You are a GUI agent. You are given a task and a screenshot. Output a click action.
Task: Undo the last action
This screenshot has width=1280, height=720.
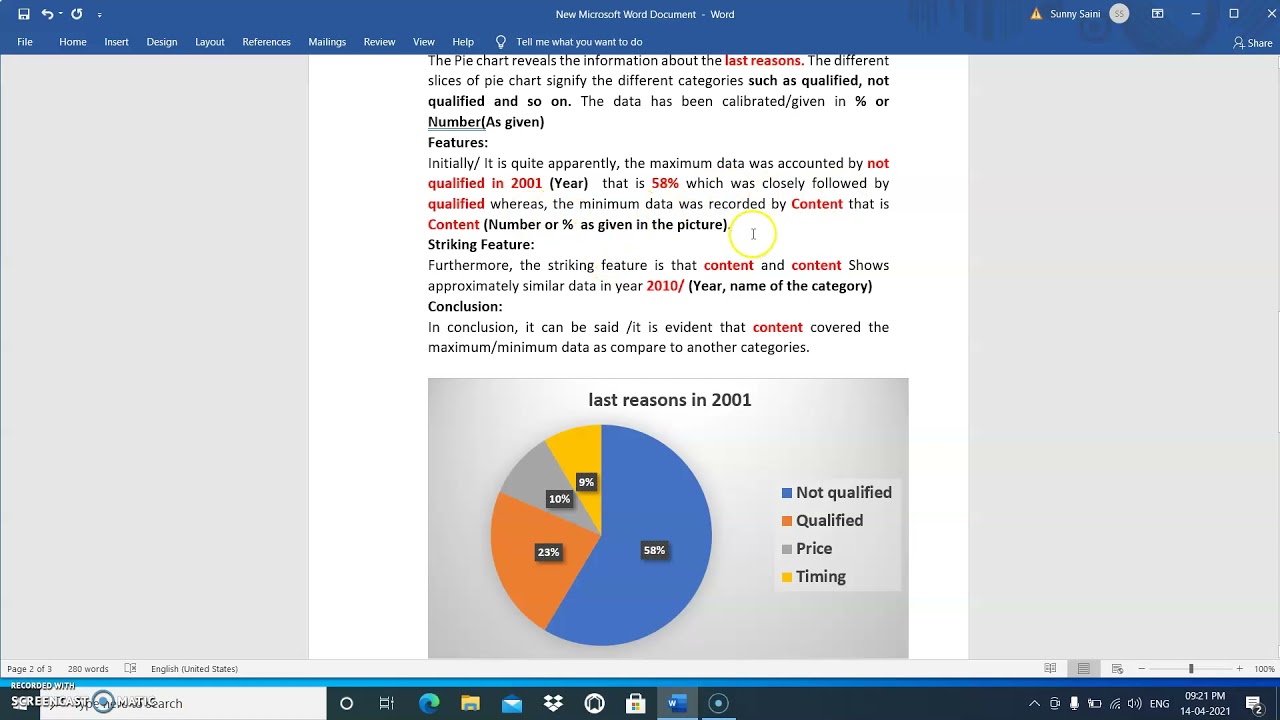coord(47,14)
